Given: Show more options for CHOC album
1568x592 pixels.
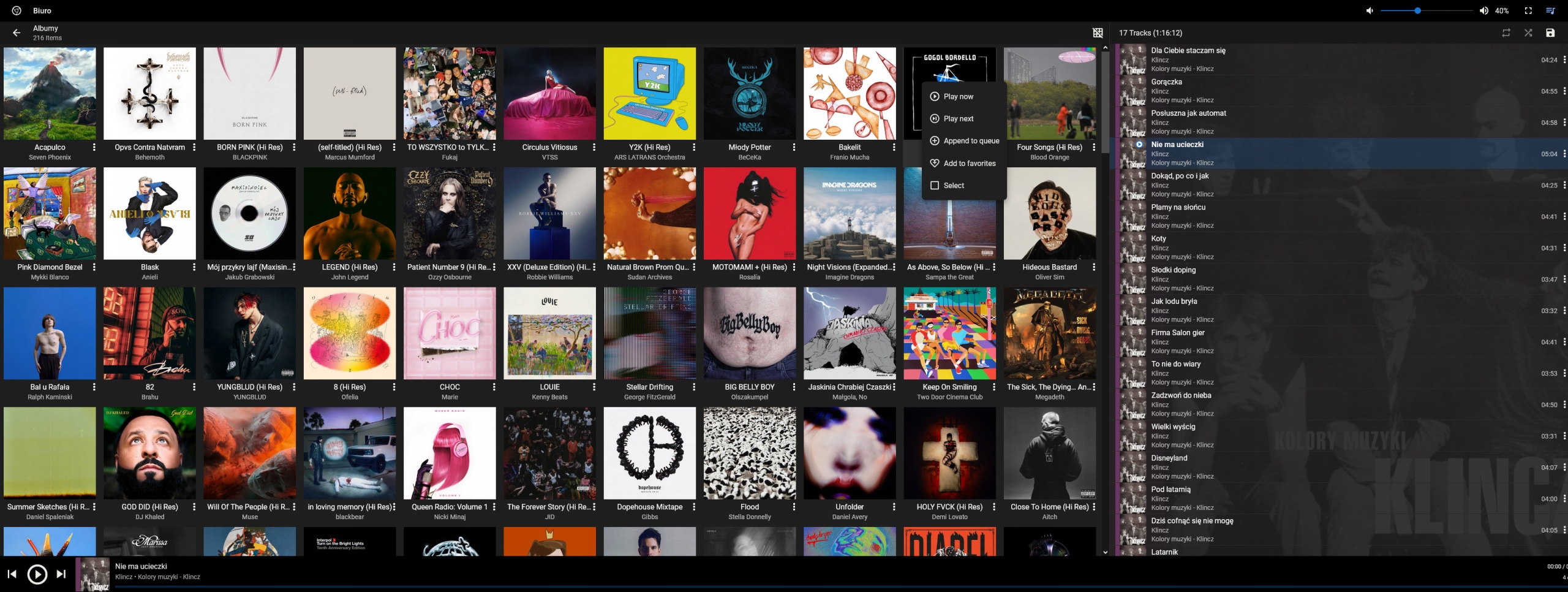Looking at the screenshot, I should pyautogui.click(x=494, y=387).
